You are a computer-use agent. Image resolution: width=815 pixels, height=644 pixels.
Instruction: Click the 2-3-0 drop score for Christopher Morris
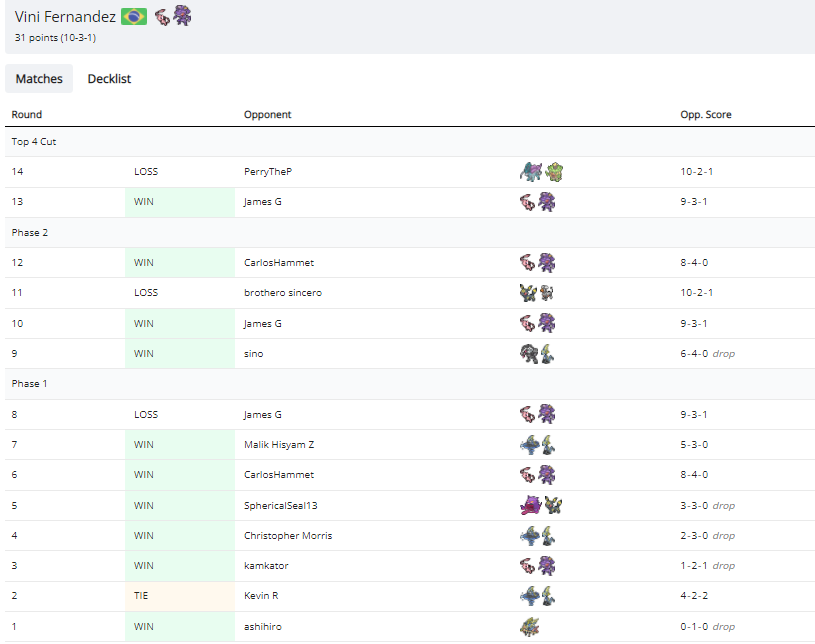pos(707,535)
